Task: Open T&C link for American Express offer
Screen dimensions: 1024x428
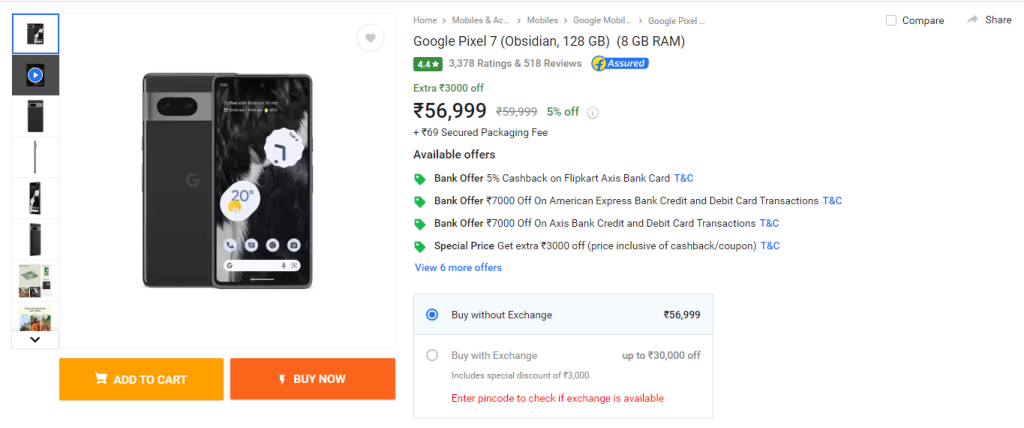Action: [832, 201]
